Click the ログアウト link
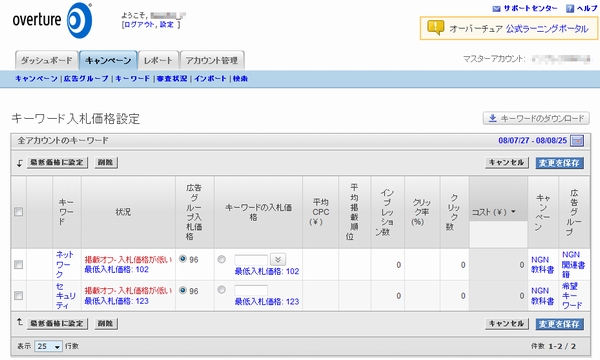This screenshot has width=600, height=360. (139, 25)
